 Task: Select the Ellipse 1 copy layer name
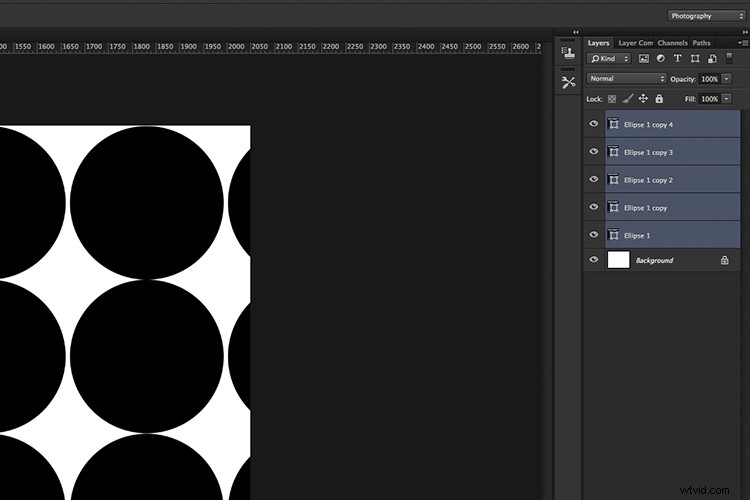[x=645, y=208]
